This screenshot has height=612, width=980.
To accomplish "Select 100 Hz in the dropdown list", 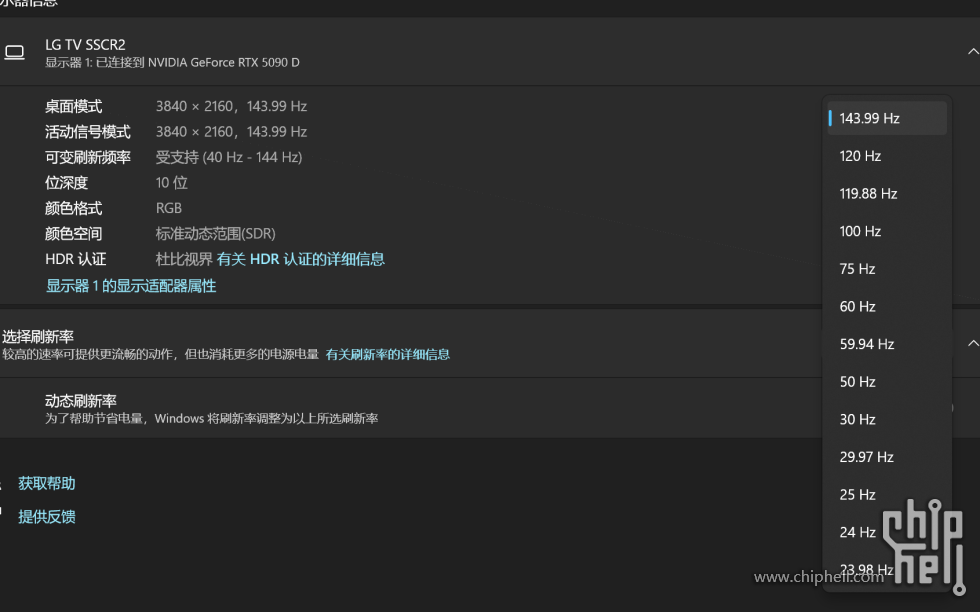I will point(860,231).
